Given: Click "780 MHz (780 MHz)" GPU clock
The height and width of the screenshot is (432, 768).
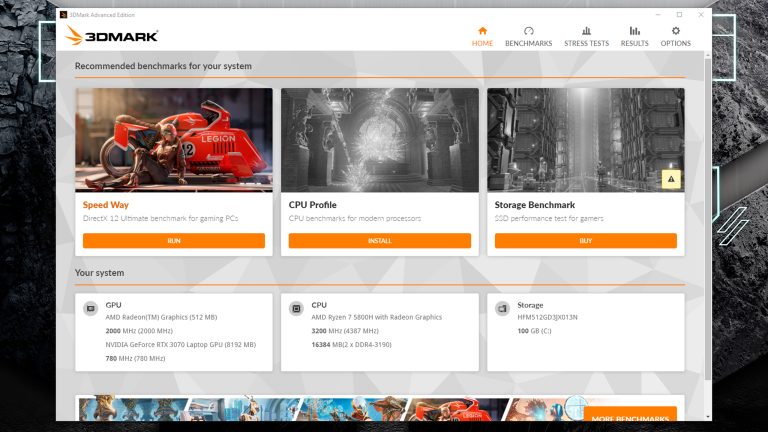Looking at the screenshot, I should click(x=135, y=358).
